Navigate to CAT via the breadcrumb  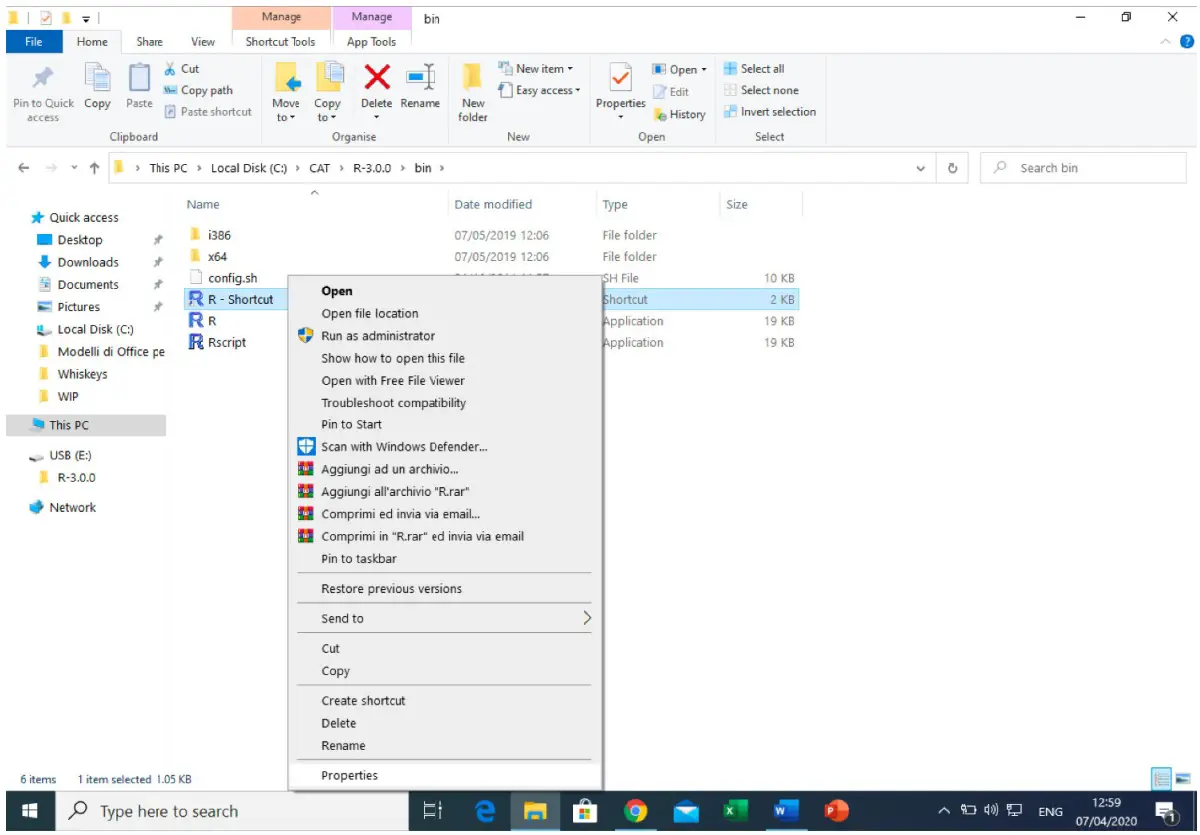tap(319, 167)
